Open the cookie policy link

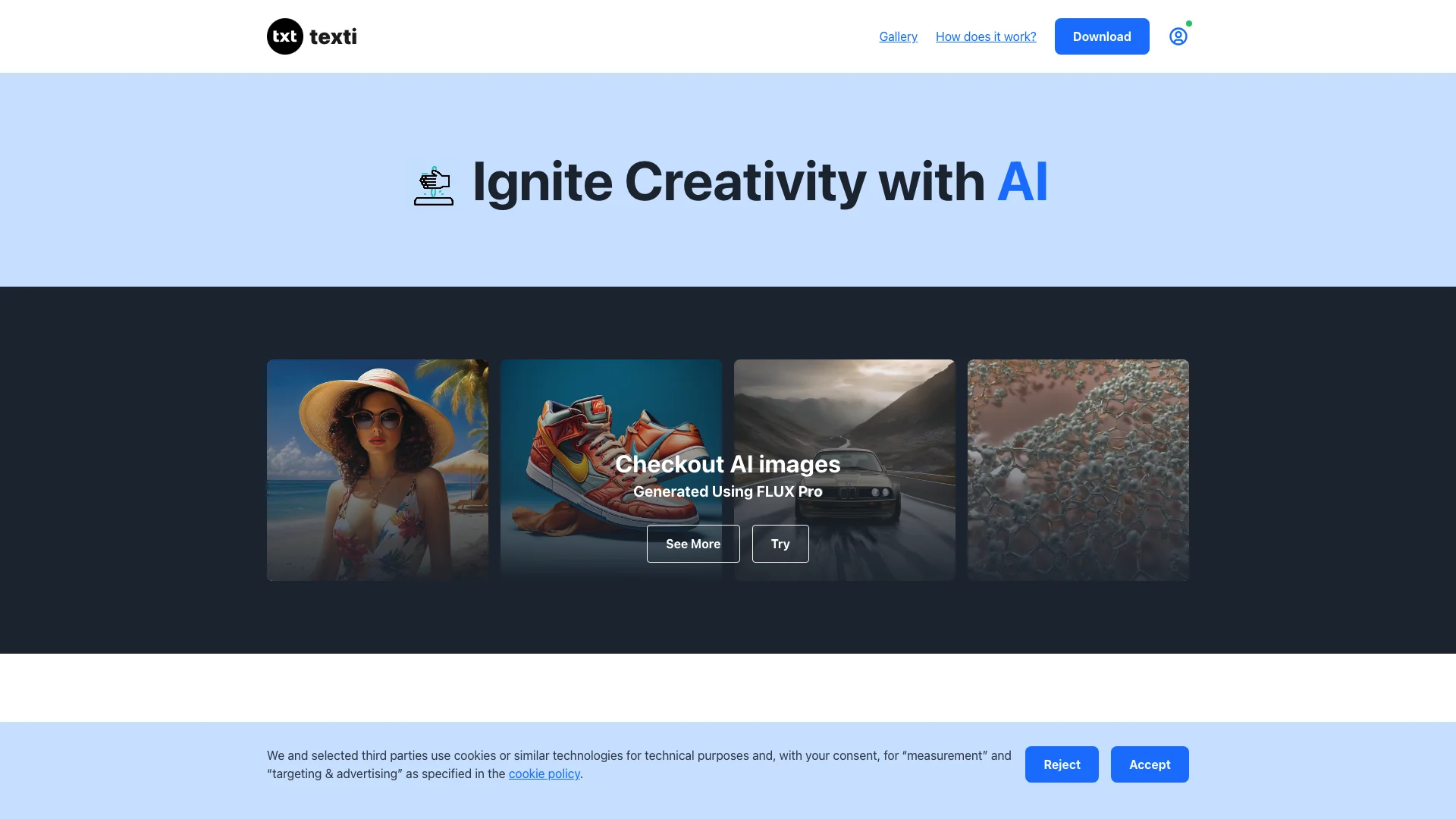tap(544, 773)
